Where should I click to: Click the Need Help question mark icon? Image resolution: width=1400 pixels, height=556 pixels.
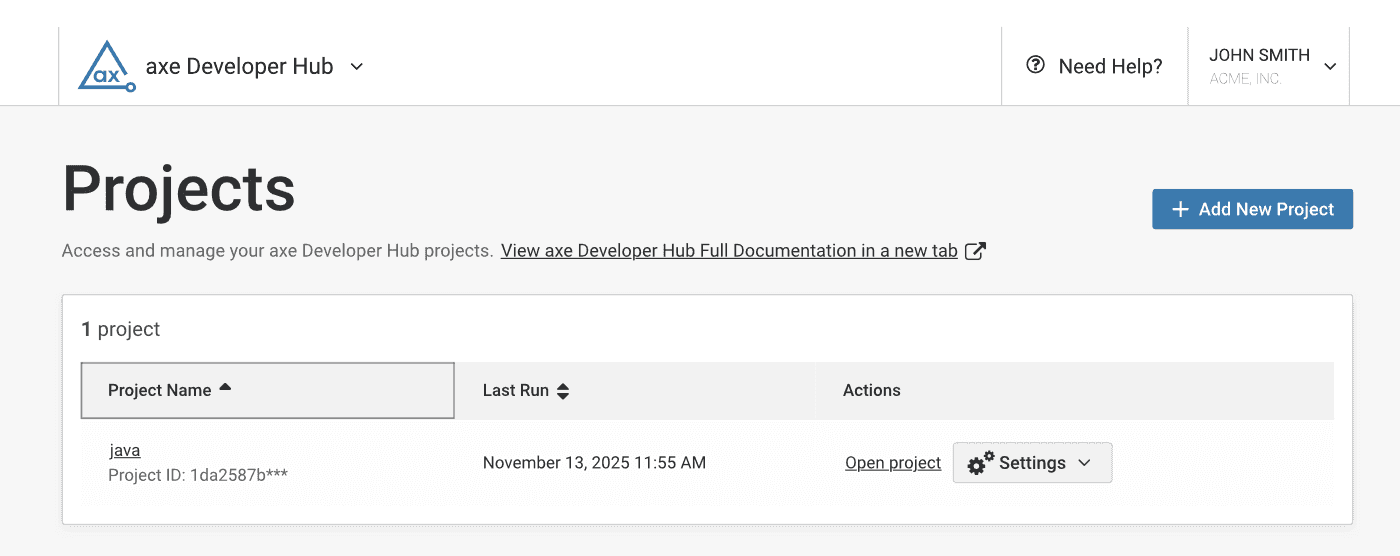coord(1036,66)
